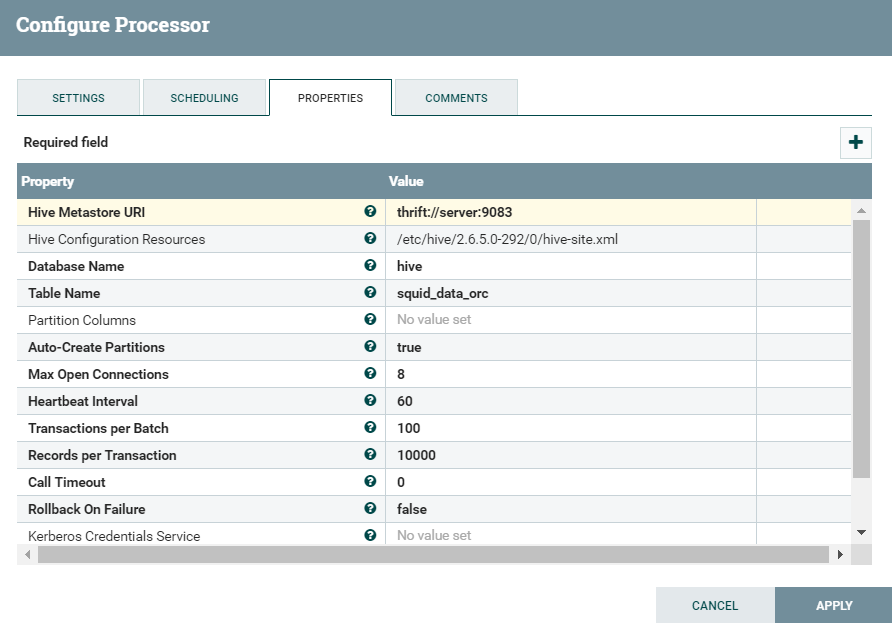
Task: Click help icon next to Hive Metastore URI
Action: (370, 212)
